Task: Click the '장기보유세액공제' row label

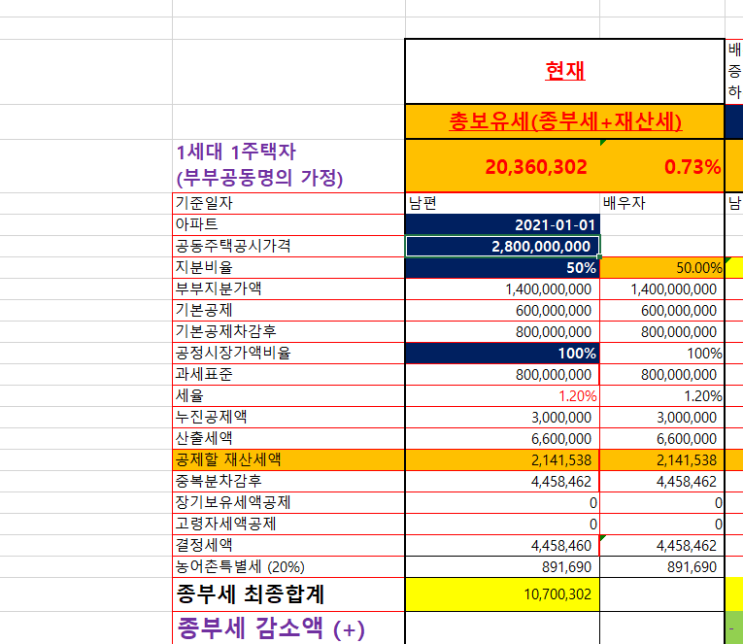Action: 288,502
